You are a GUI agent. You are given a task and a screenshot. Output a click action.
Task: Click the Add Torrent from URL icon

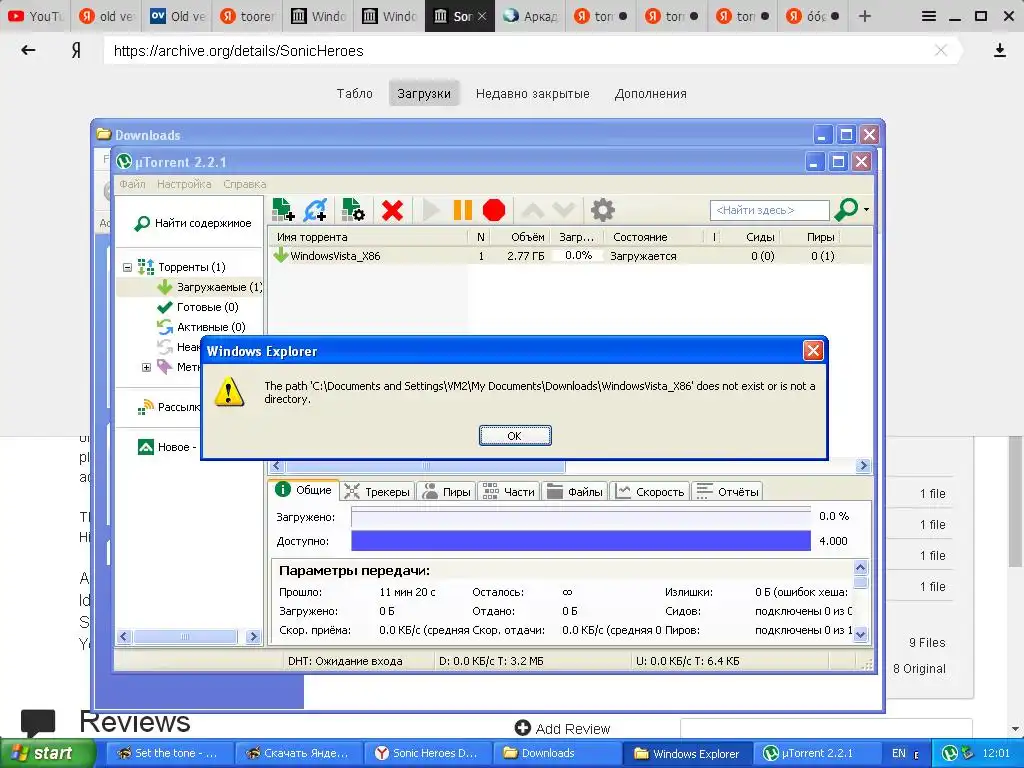pos(315,210)
